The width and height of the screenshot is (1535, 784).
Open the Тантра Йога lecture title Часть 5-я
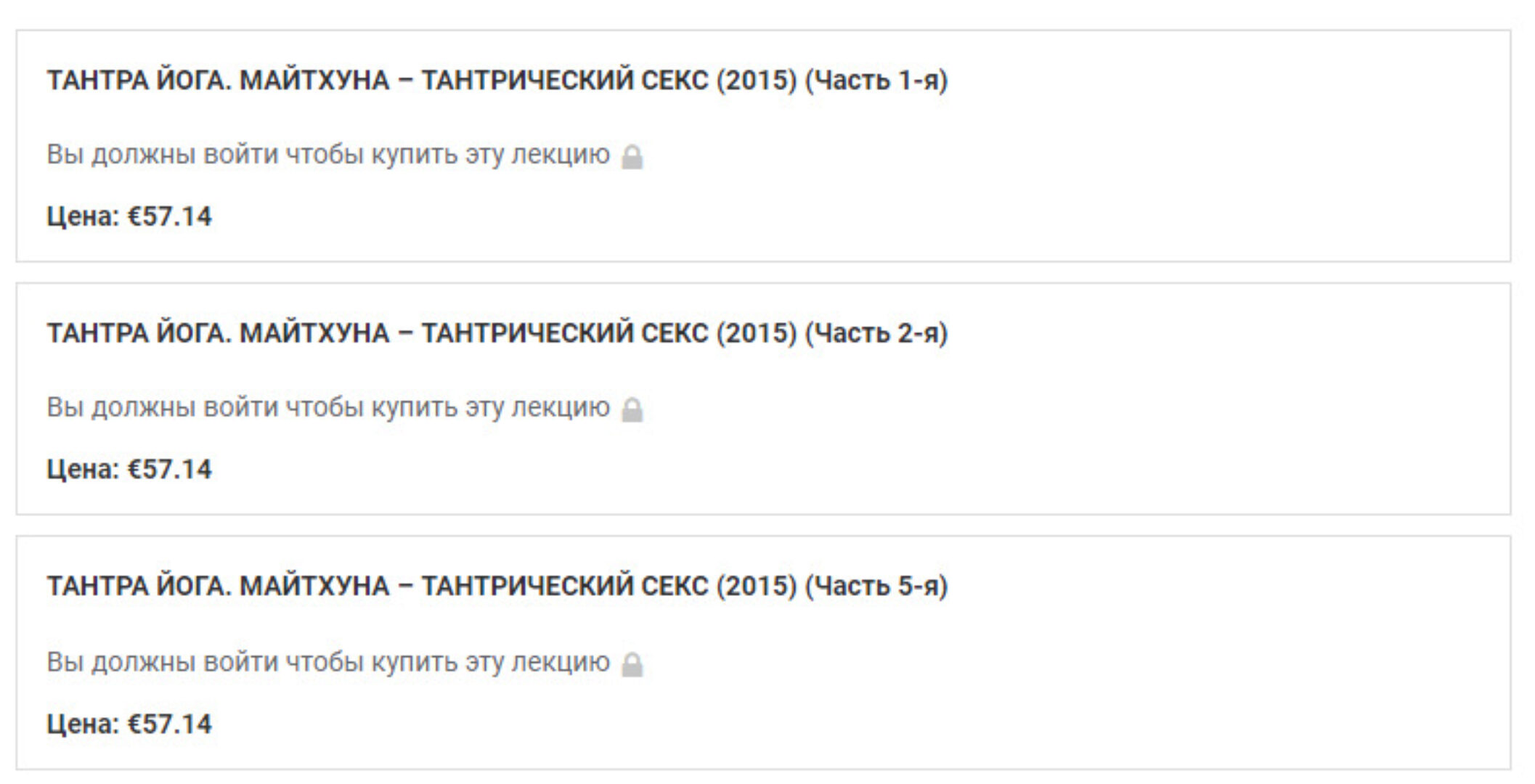497,586
